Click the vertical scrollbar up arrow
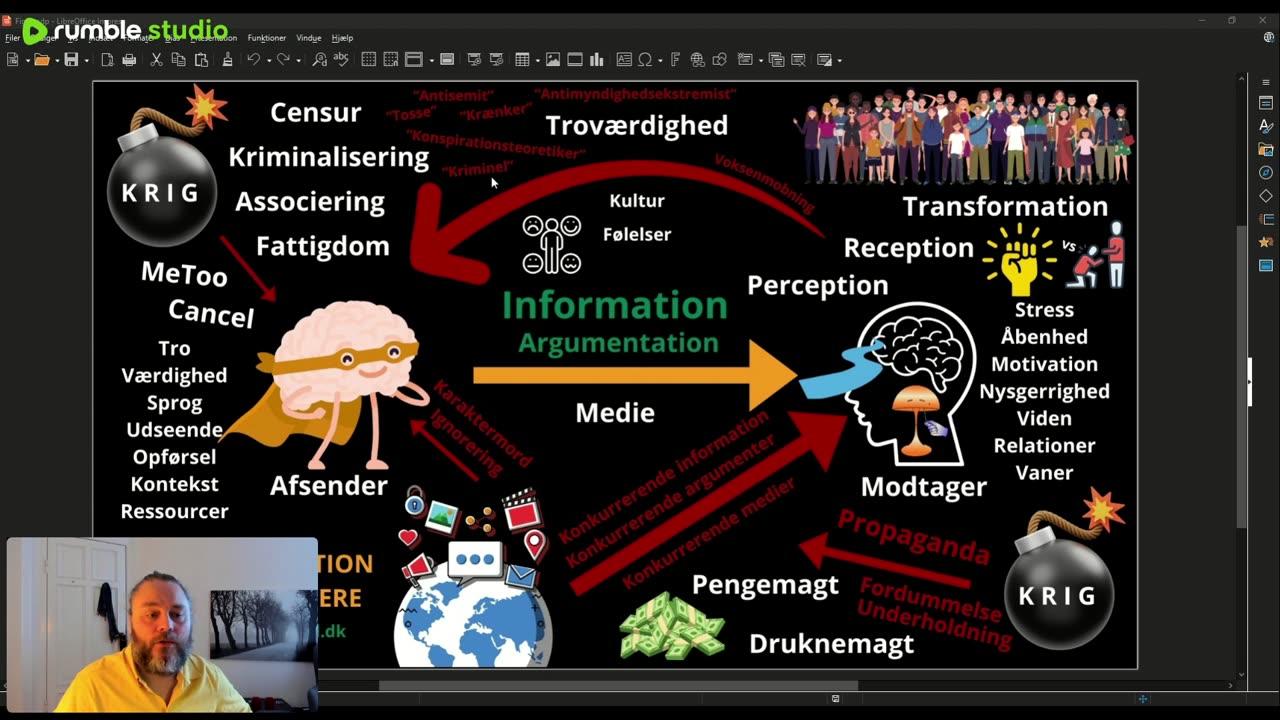 pos(1242,80)
